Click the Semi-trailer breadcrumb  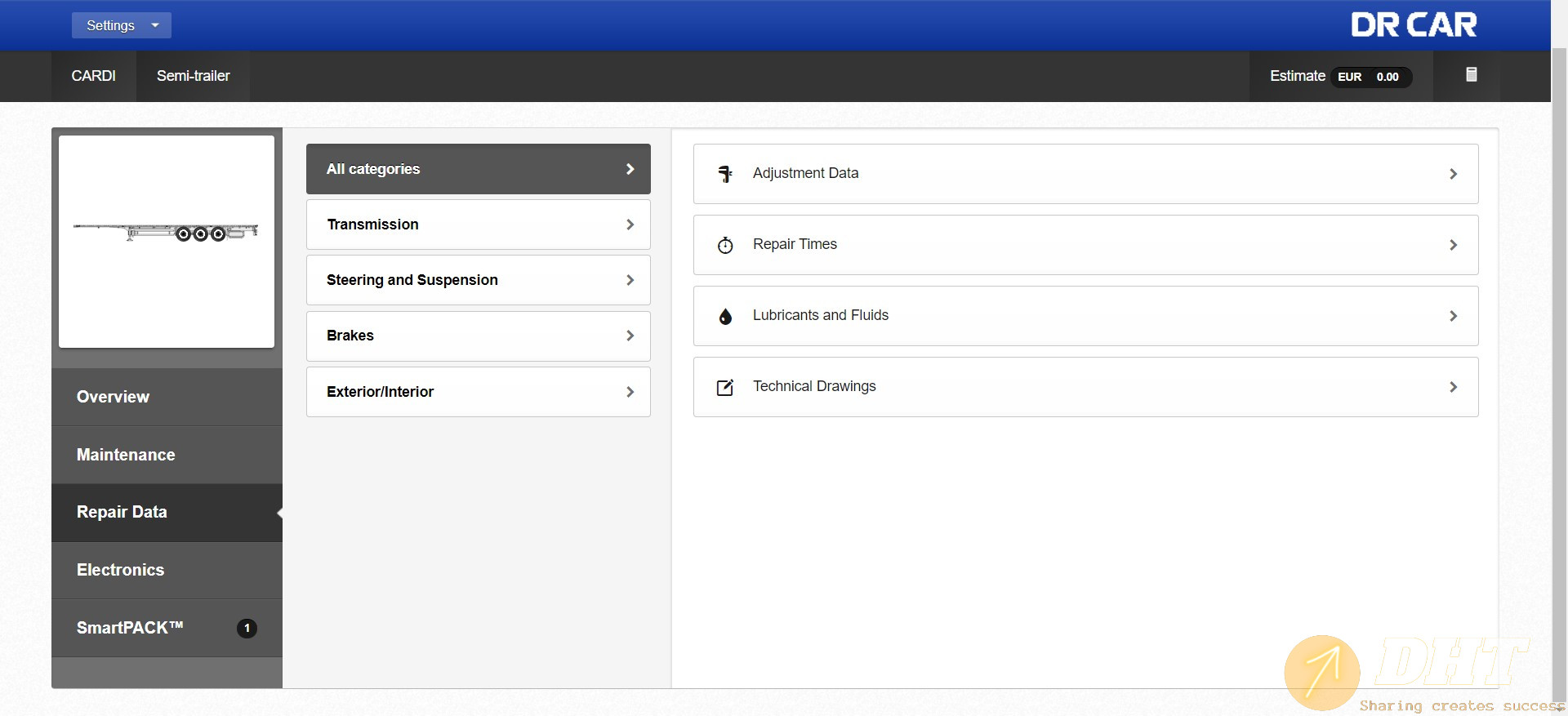(193, 76)
